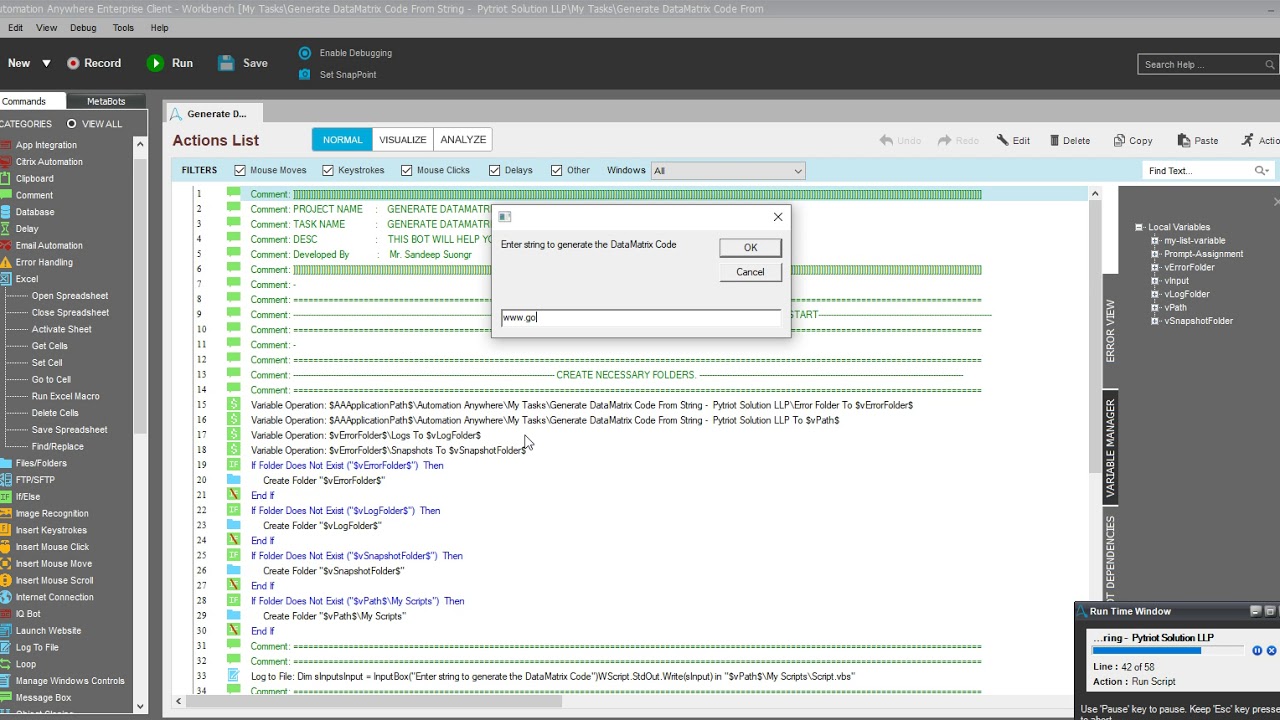Open the Tools menu
This screenshot has width=1280, height=720.
(x=123, y=28)
